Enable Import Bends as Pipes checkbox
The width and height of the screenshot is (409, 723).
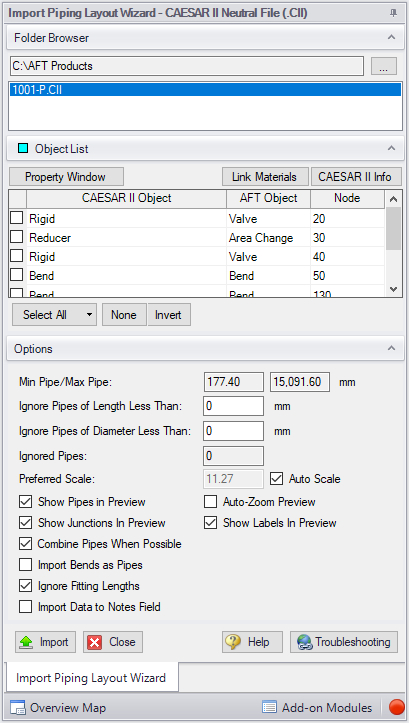25,565
